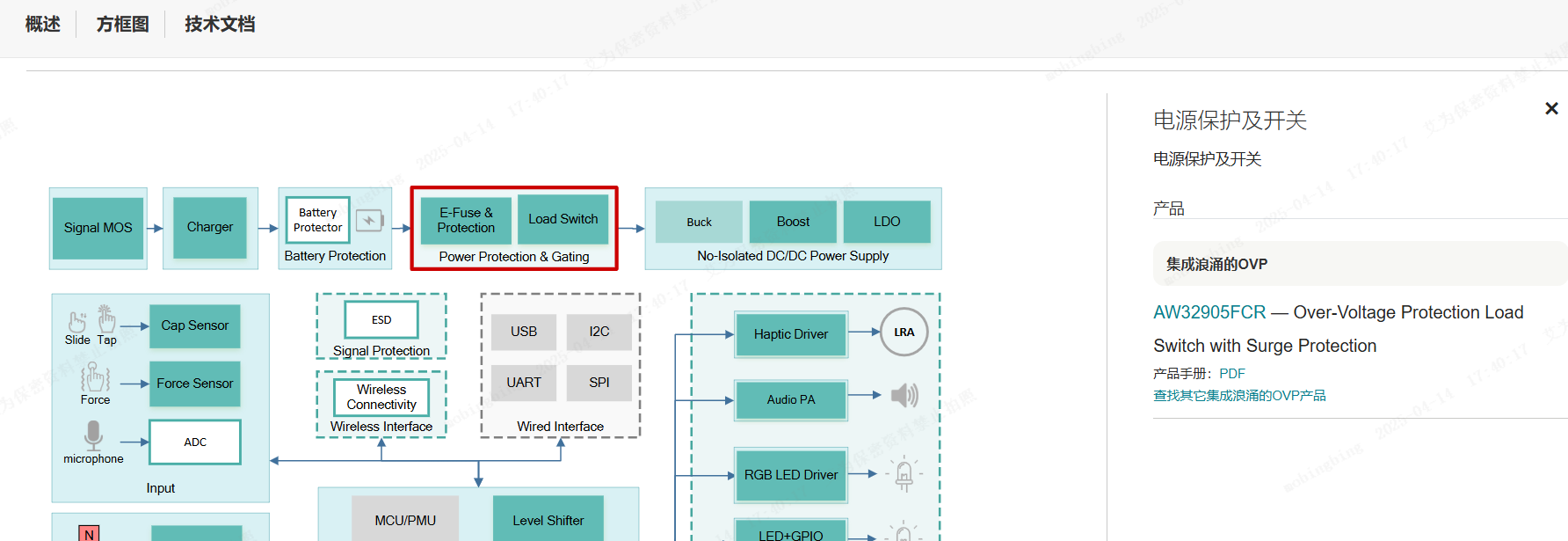
Task: Click the light bulb icon beside RGB LED Driver
Action: click(904, 474)
